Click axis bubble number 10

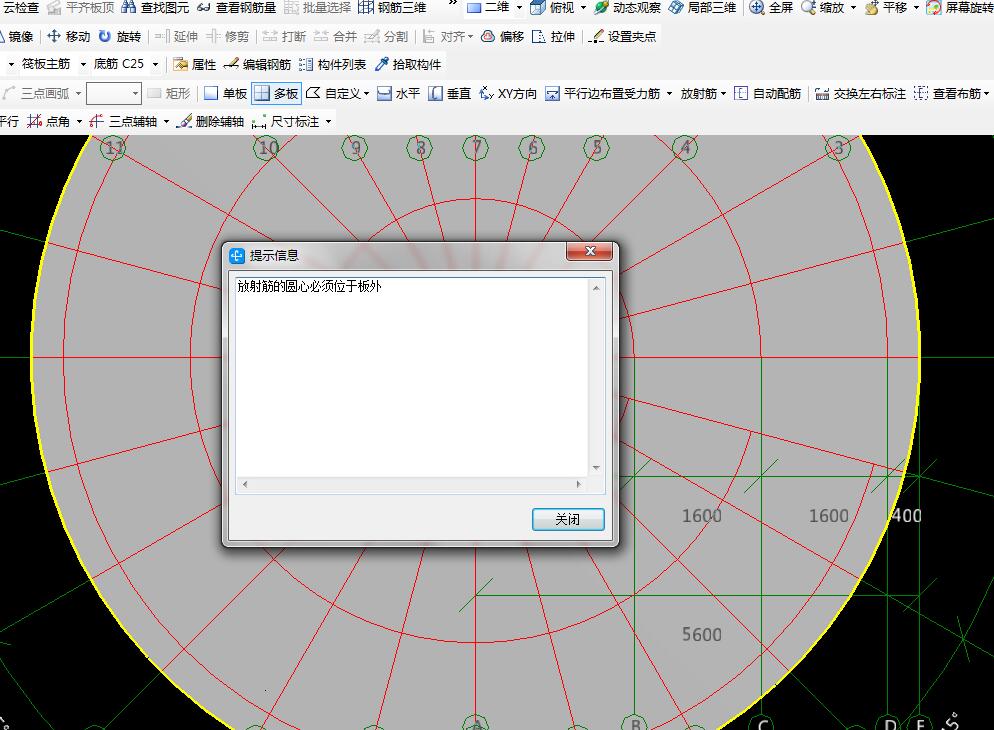coord(267,148)
